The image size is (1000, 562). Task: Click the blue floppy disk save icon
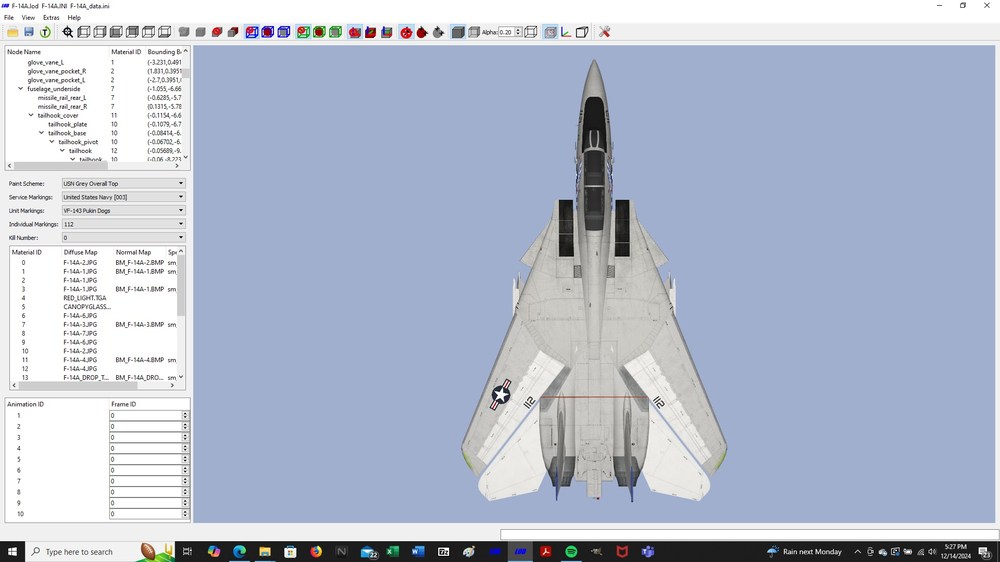(29, 32)
